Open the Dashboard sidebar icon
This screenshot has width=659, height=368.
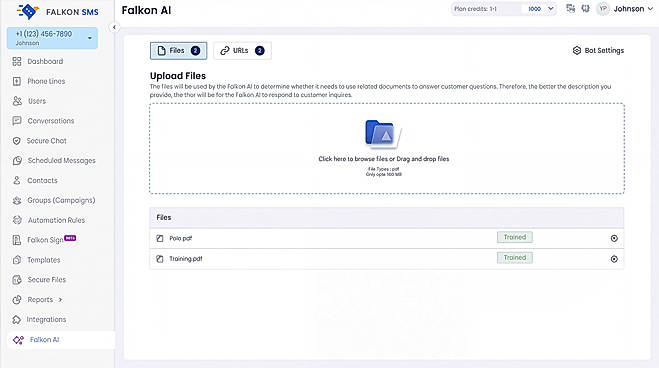17,62
